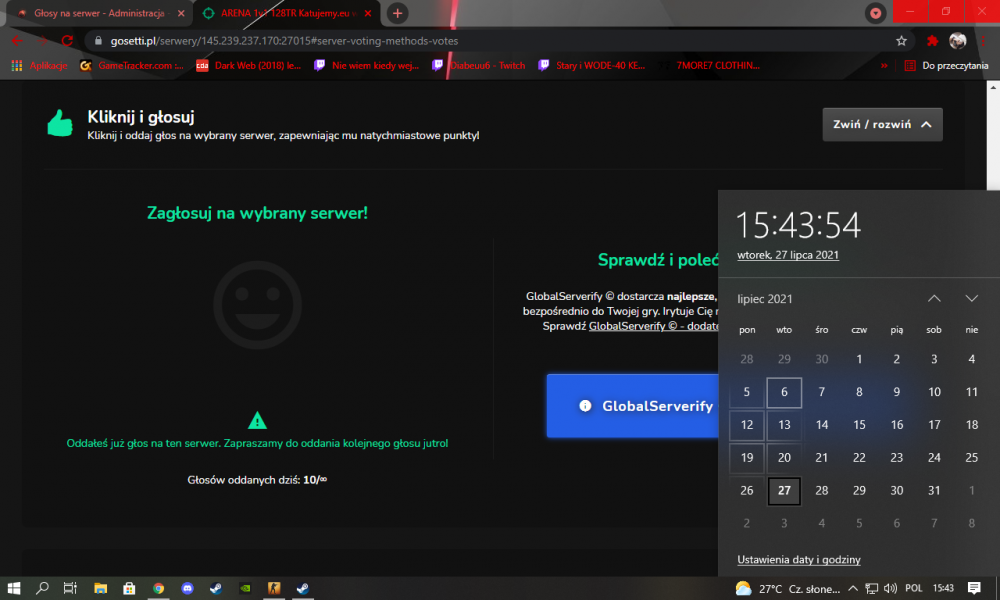
Task: Switch to Głosy na serwer - Administracja tab
Action: click(99, 13)
